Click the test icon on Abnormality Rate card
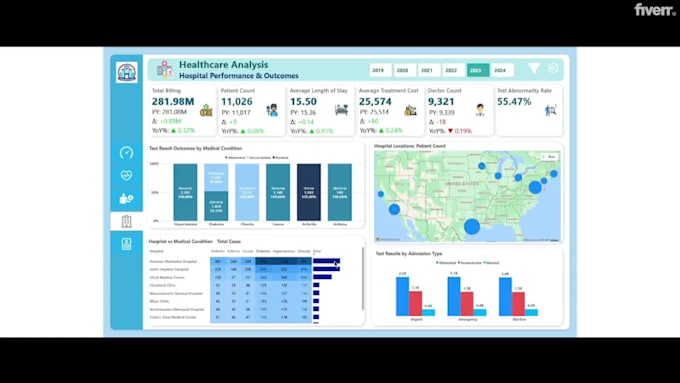The height and width of the screenshot is (383, 680). [x=550, y=110]
